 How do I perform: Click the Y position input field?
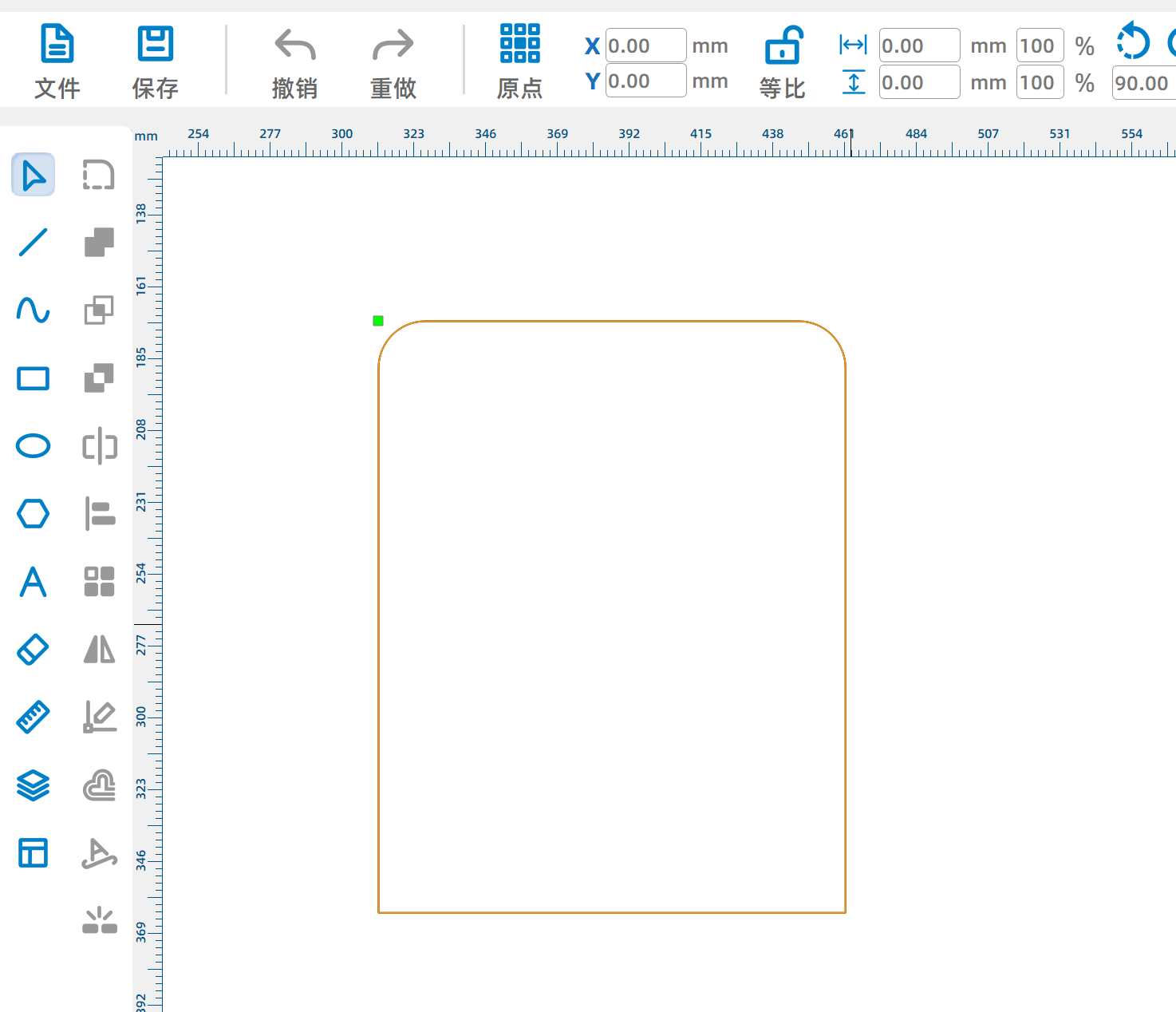tap(645, 81)
